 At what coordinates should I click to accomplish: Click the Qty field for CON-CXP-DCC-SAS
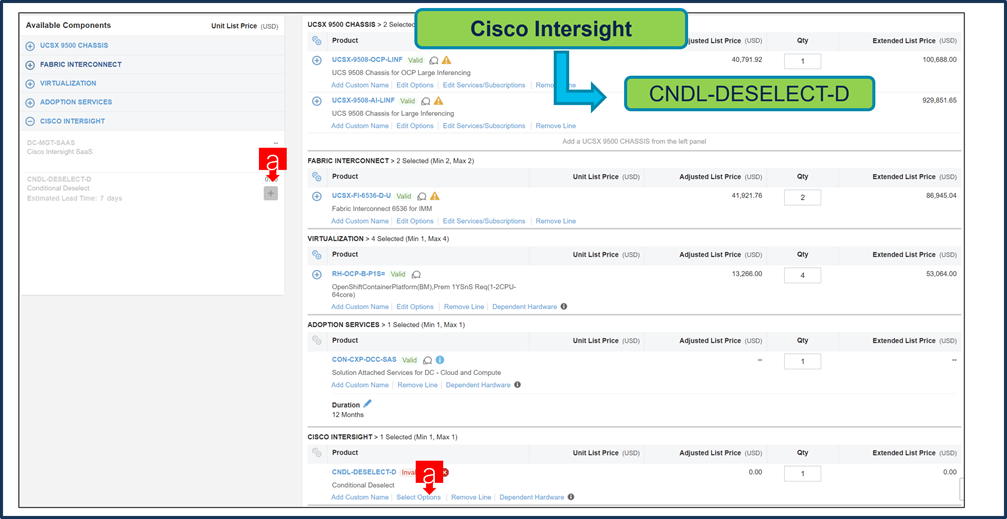tap(802, 362)
